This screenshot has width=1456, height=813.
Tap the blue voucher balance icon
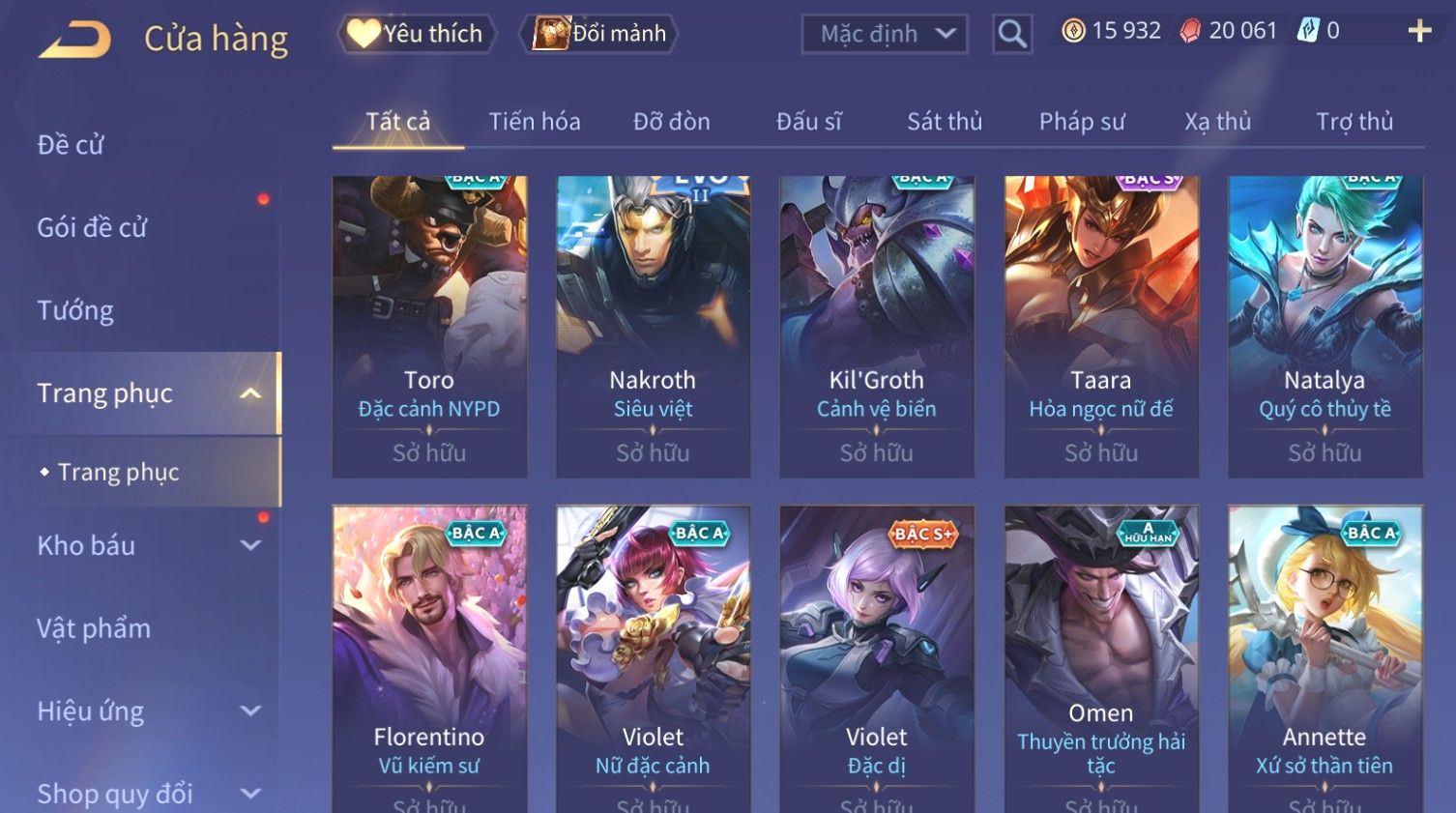click(1308, 31)
